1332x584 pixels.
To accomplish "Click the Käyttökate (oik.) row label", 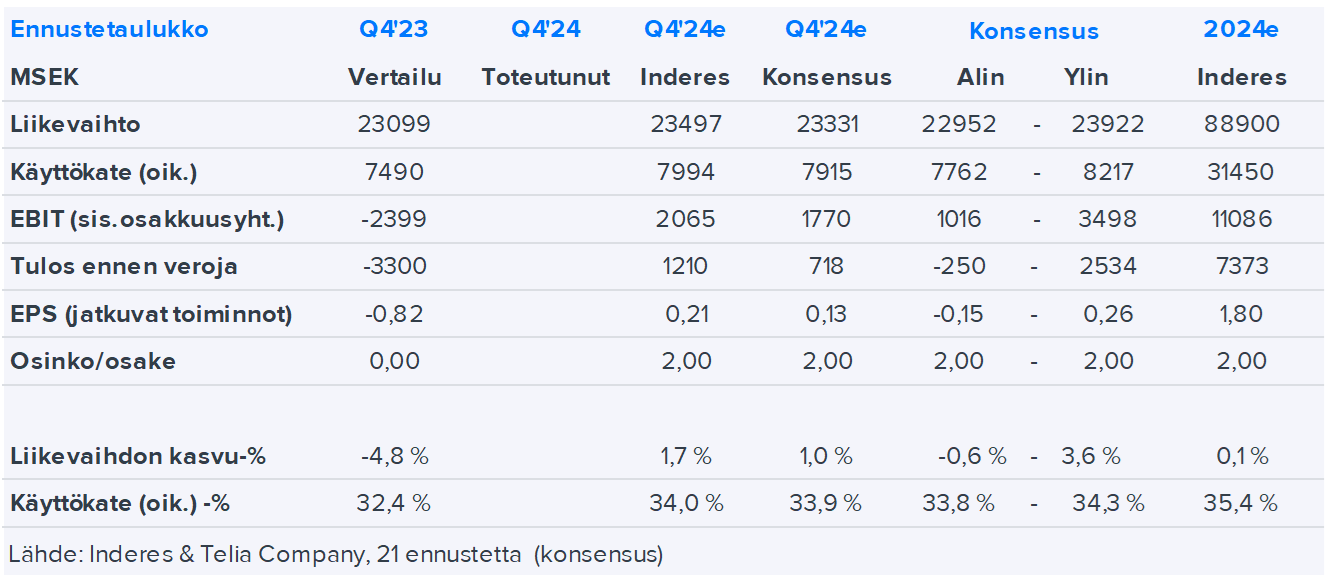I will pos(104,172).
